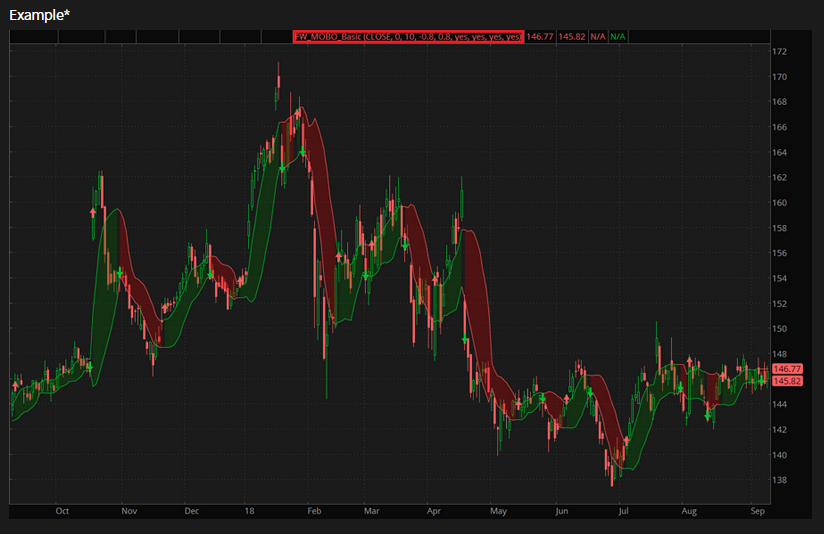Image resolution: width=824 pixels, height=534 pixels.
Task: Click the 144 price axis label
Action: [x=779, y=405]
